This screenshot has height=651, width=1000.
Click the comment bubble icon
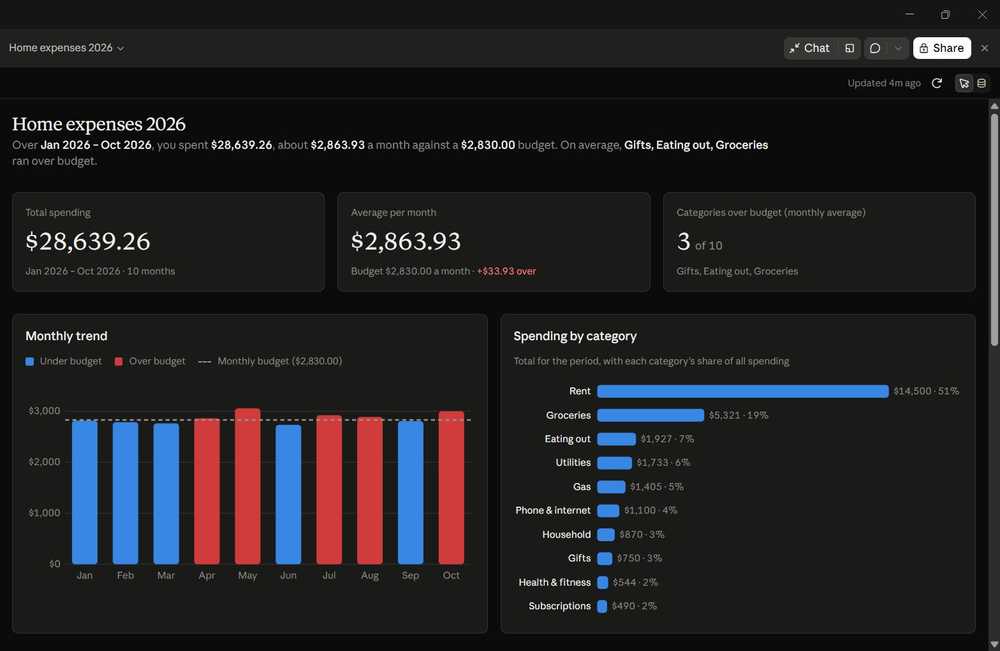coord(875,48)
